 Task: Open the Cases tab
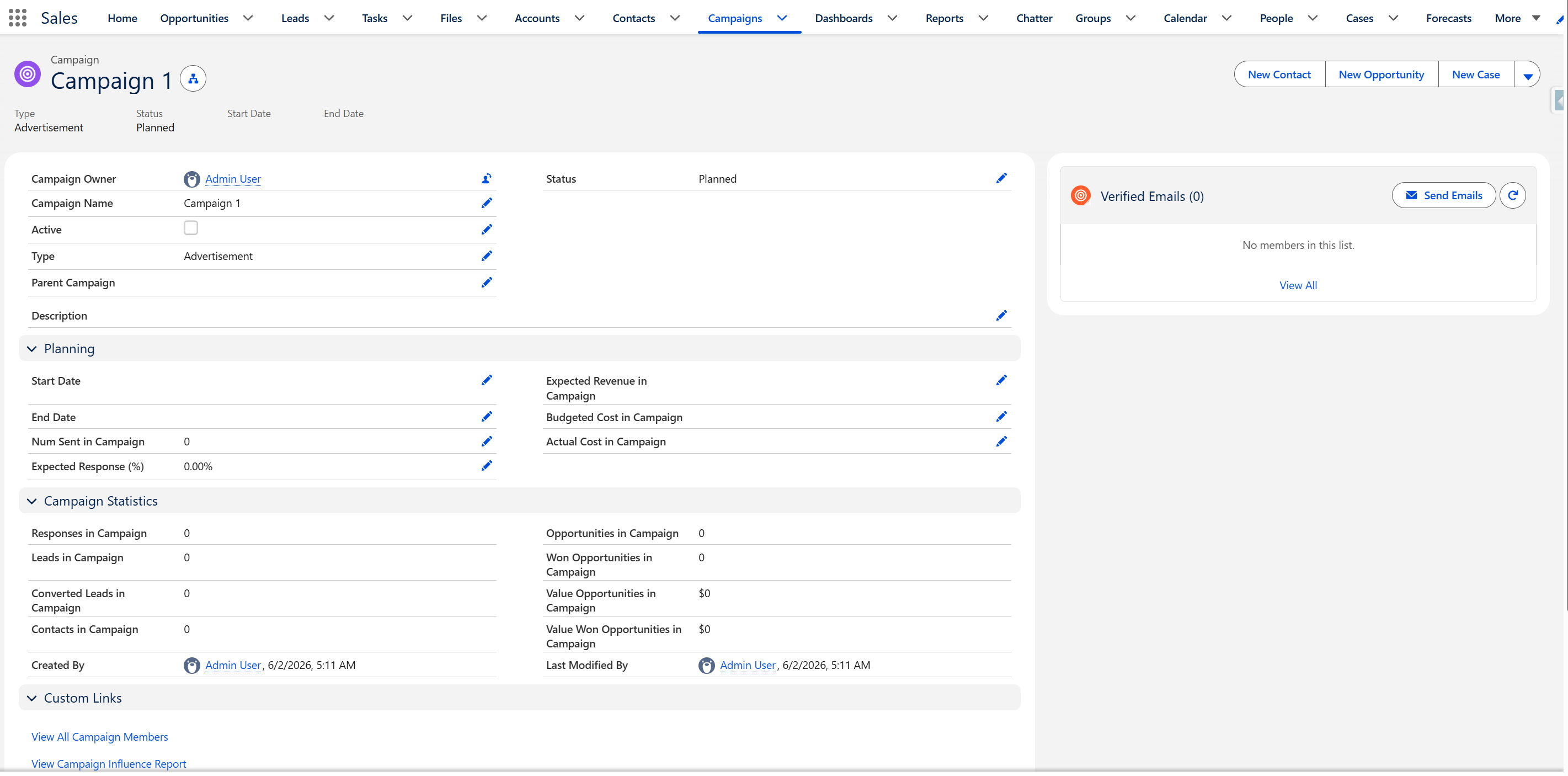pos(1360,18)
